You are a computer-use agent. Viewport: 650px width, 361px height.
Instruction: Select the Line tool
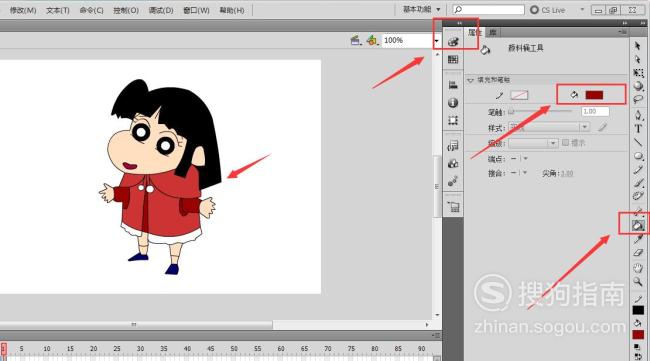point(638,143)
